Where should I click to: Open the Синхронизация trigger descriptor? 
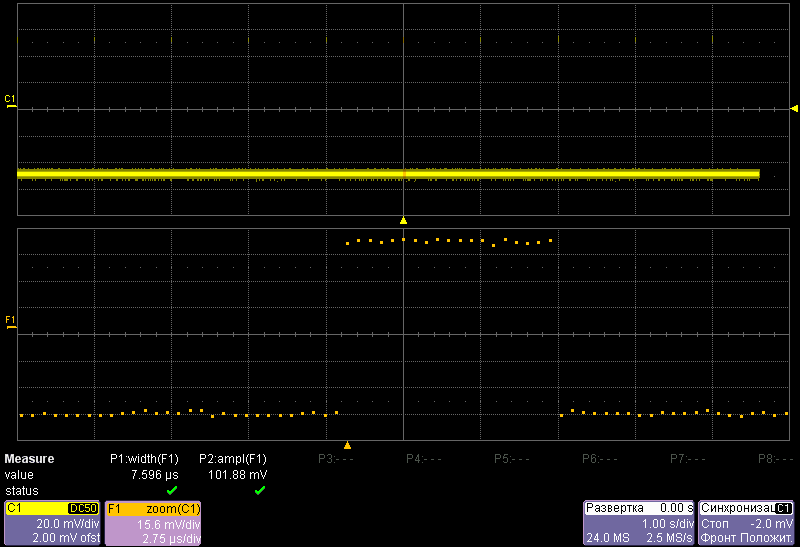[x=746, y=523]
